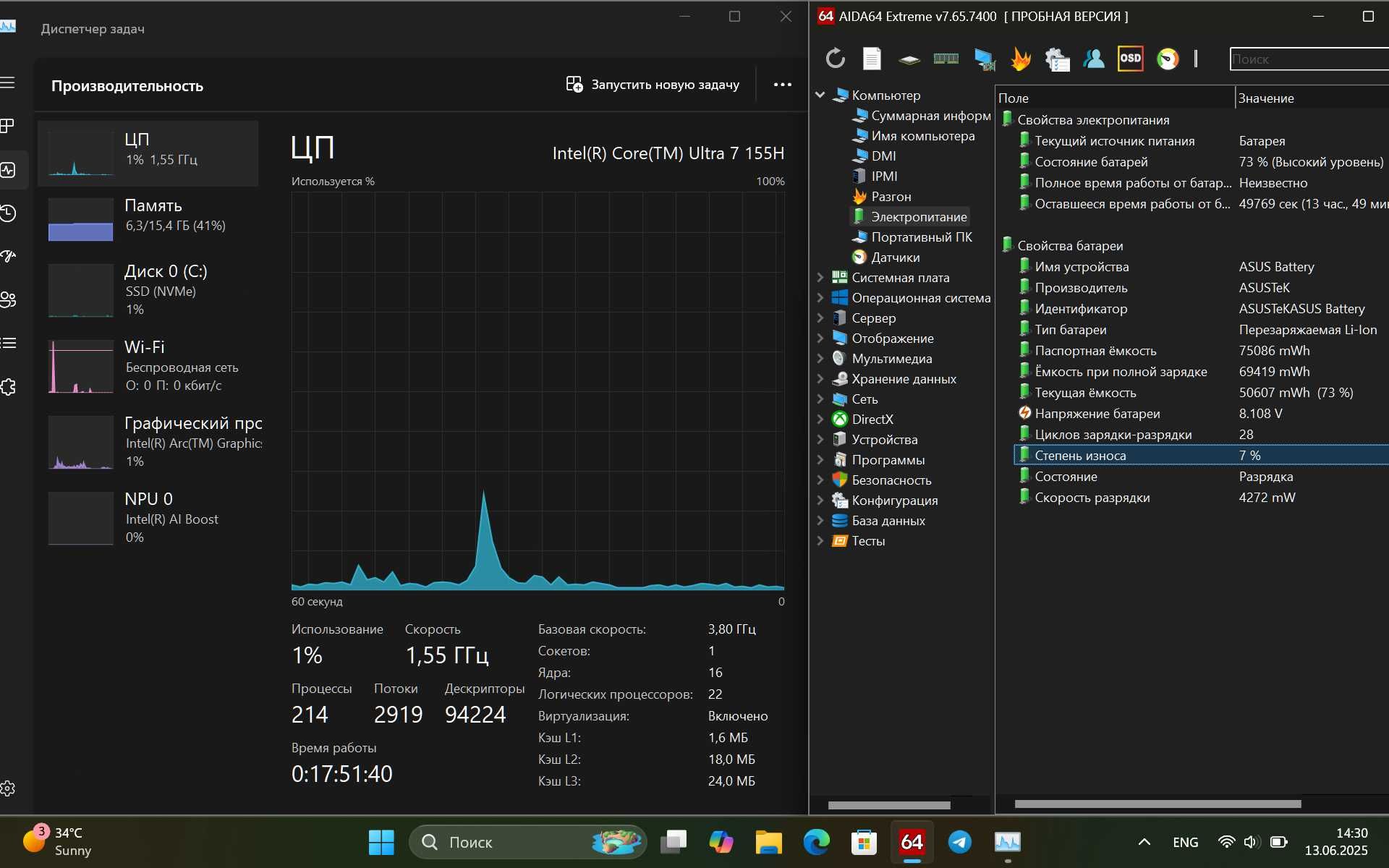The width and height of the screenshot is (1389, 868).
Task: Expand the Сервер tree node
Action: [820, 318]
